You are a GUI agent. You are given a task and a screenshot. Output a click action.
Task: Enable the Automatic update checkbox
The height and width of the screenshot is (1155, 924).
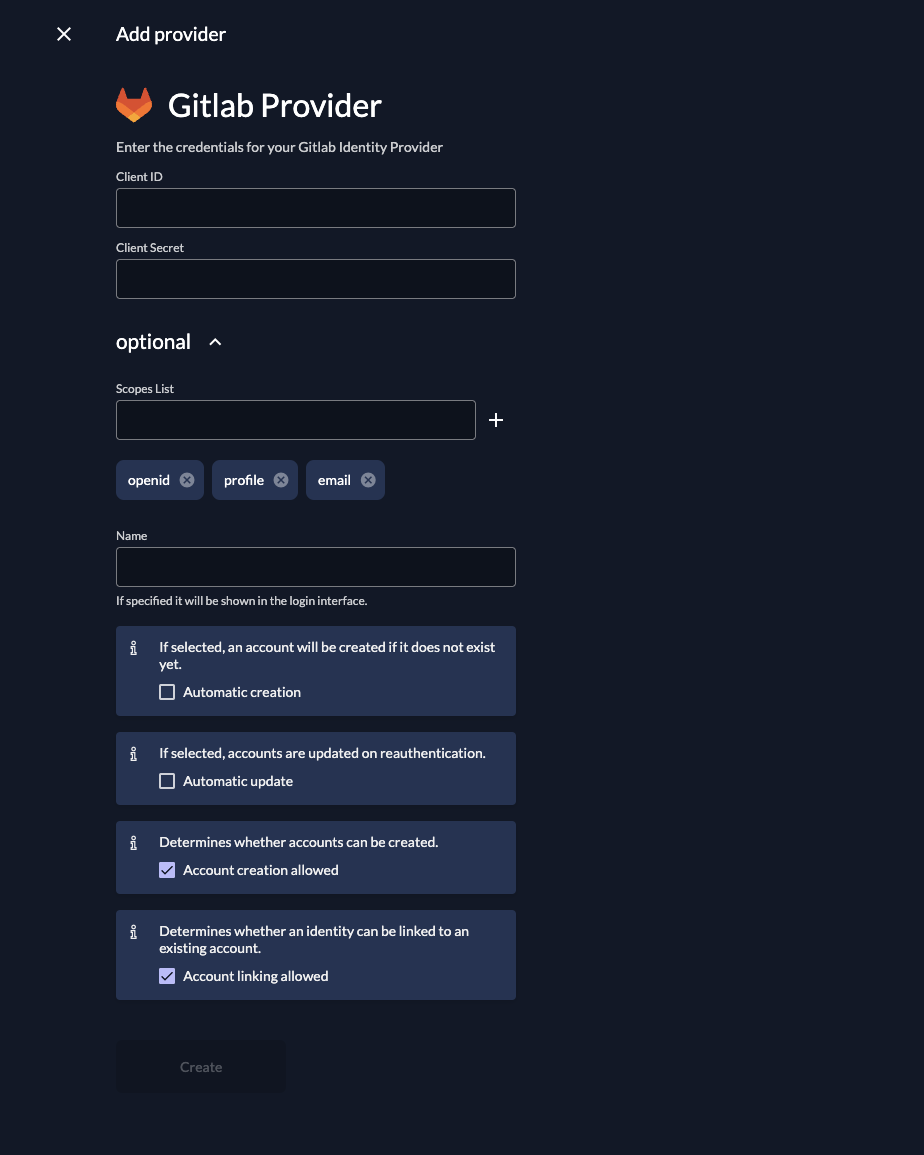167,781
